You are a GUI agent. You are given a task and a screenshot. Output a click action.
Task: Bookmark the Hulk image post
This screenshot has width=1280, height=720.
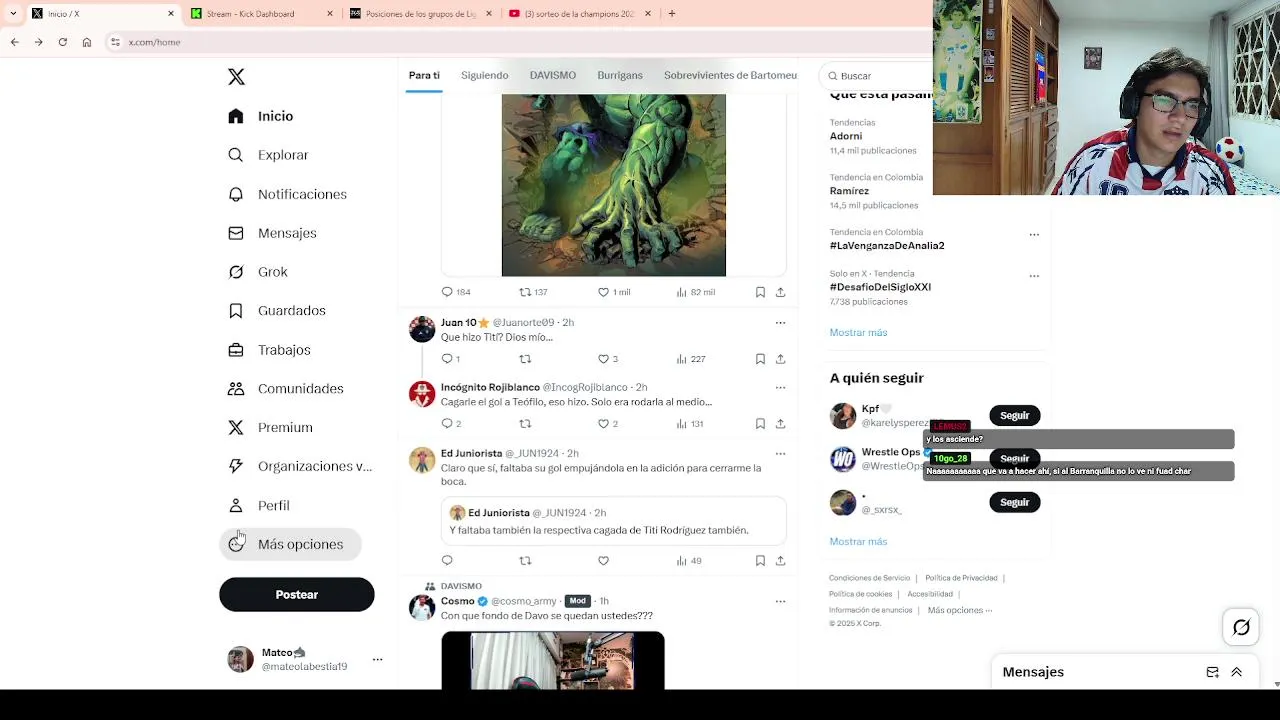coord(760,292)
